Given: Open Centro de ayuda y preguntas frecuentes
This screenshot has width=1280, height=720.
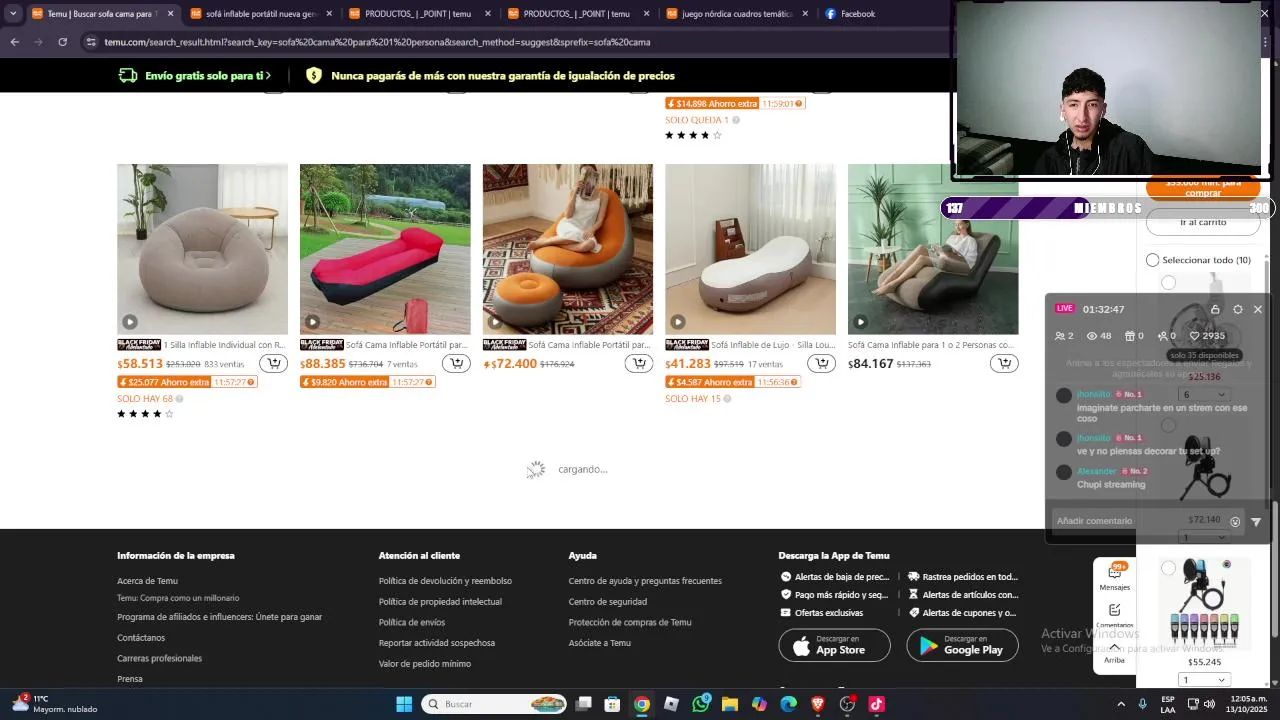Looking at the screenshot, I should click(x=645, y=581).
